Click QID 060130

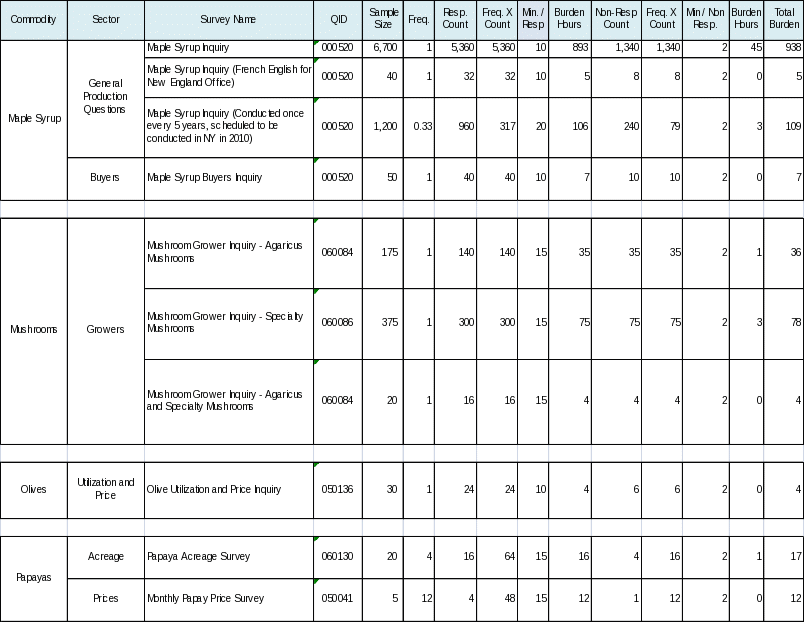pos(338,557)
